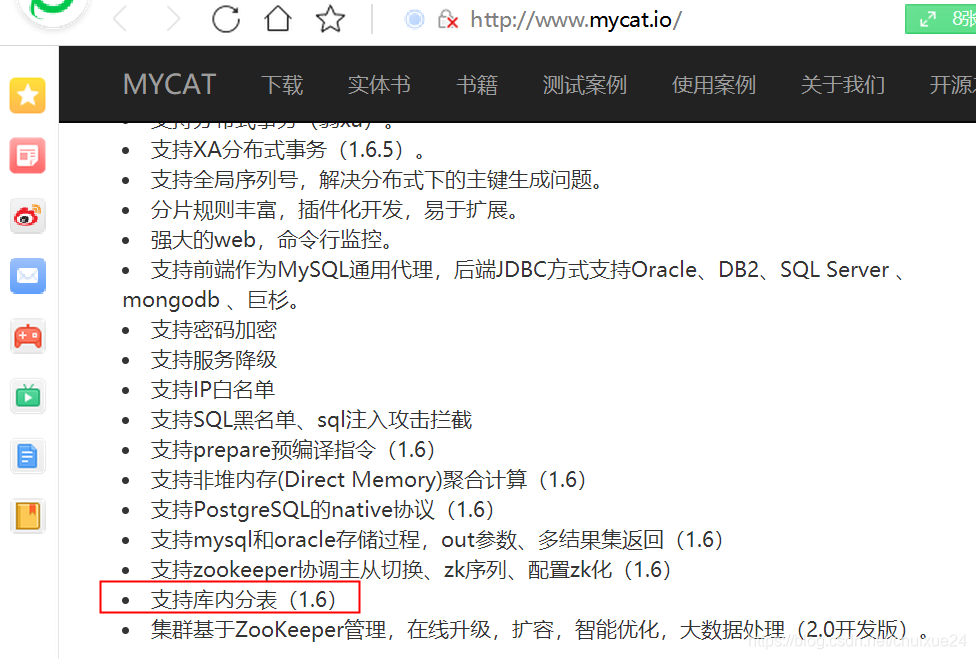This screenshot has height=659, width=976.
Task: Open the 实体书 menu item
Action: (379, 85)
